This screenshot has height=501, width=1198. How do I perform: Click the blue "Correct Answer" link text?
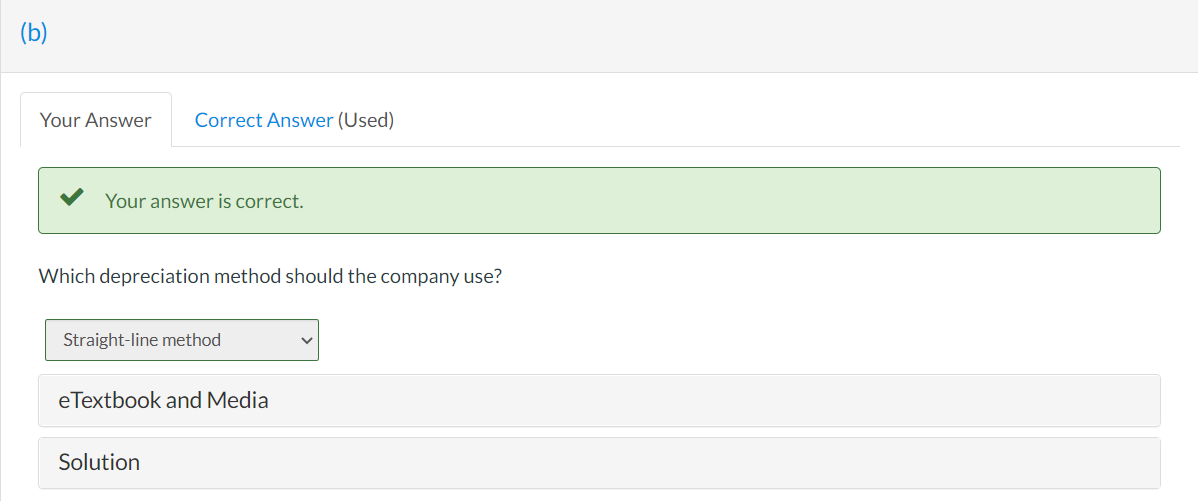pyautogui.click(x=264, y=120)
